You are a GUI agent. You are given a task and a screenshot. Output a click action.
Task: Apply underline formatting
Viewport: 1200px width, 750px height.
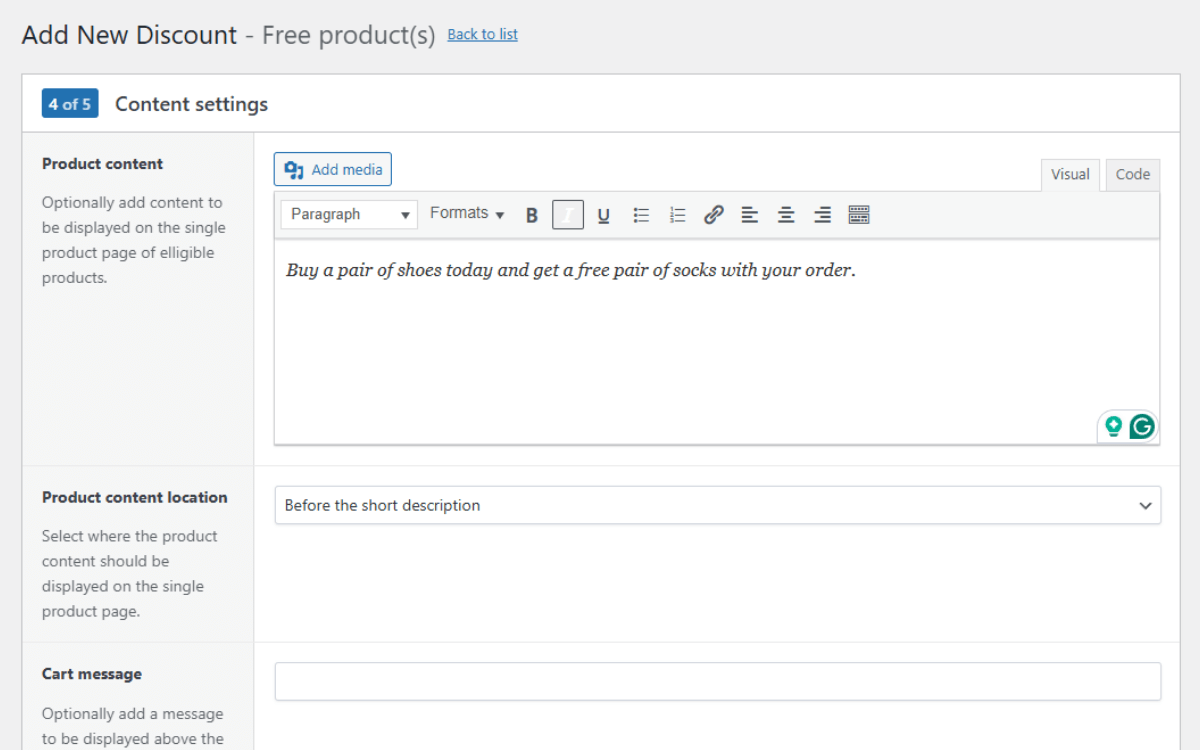[604, 215]
